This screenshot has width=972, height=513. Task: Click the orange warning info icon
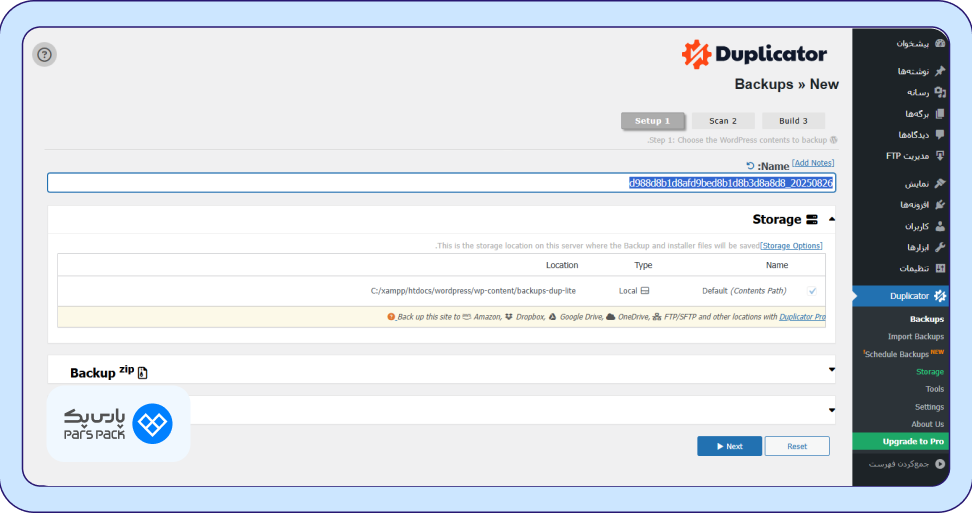click(x=391, y=317)
